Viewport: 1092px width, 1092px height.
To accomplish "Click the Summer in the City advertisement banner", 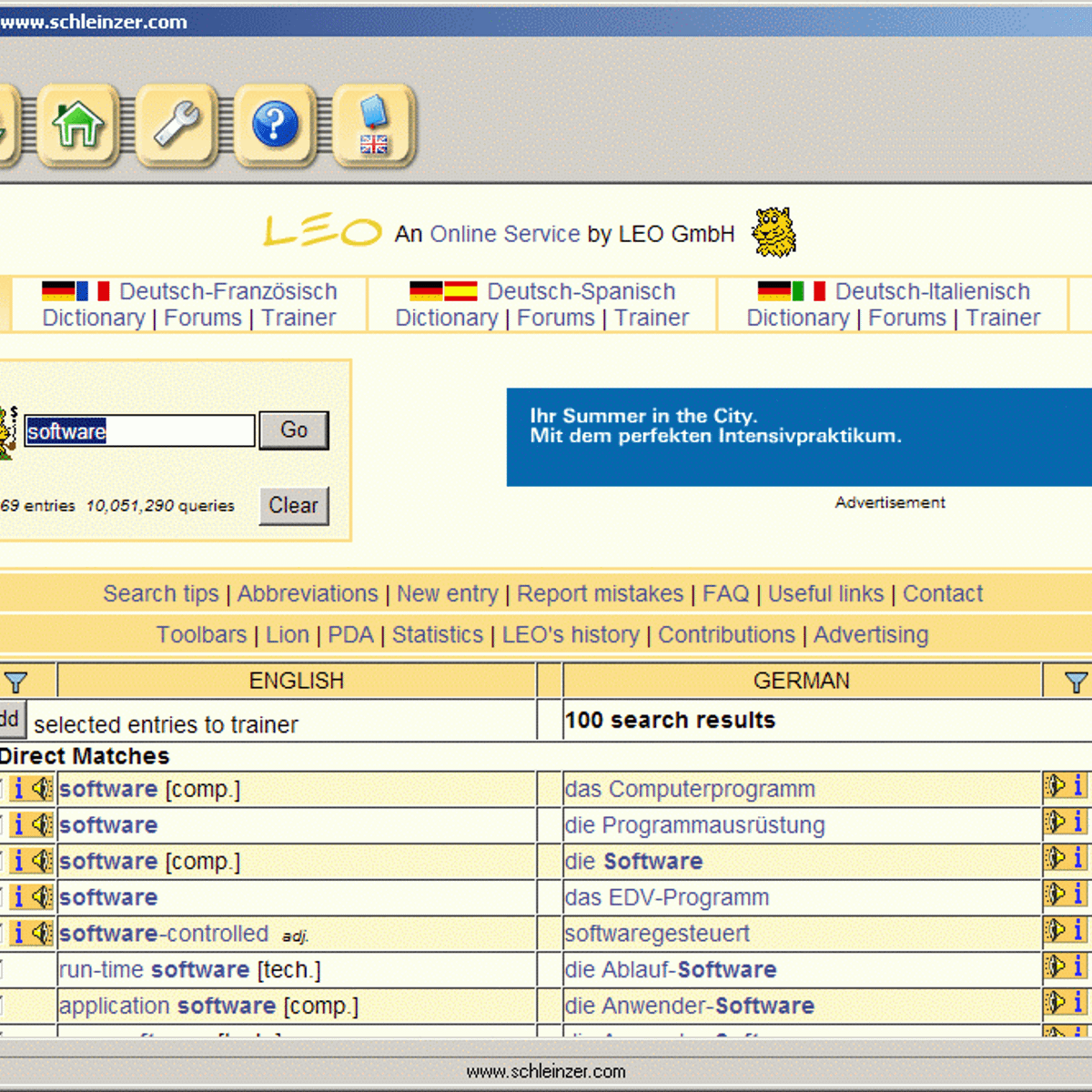I will point(799,437).
